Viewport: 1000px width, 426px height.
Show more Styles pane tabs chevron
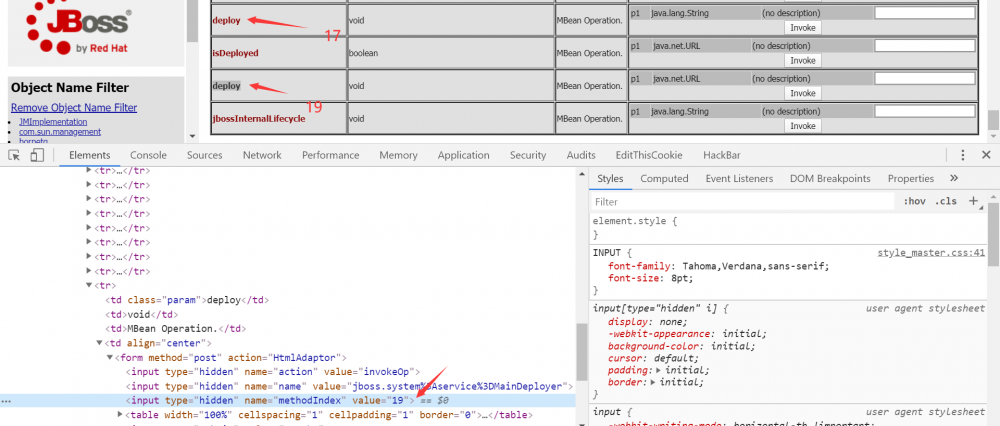coord(954,179)
